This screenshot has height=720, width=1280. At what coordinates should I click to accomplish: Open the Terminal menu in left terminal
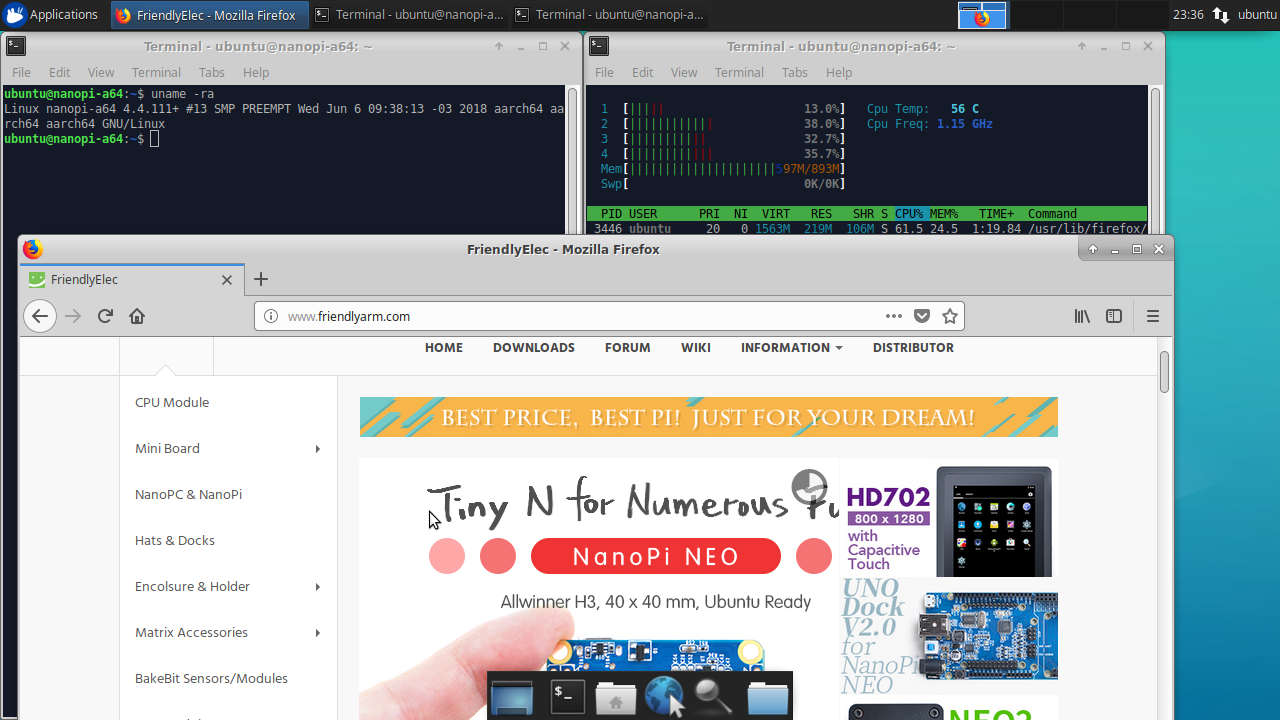click(x=156, y=72)
